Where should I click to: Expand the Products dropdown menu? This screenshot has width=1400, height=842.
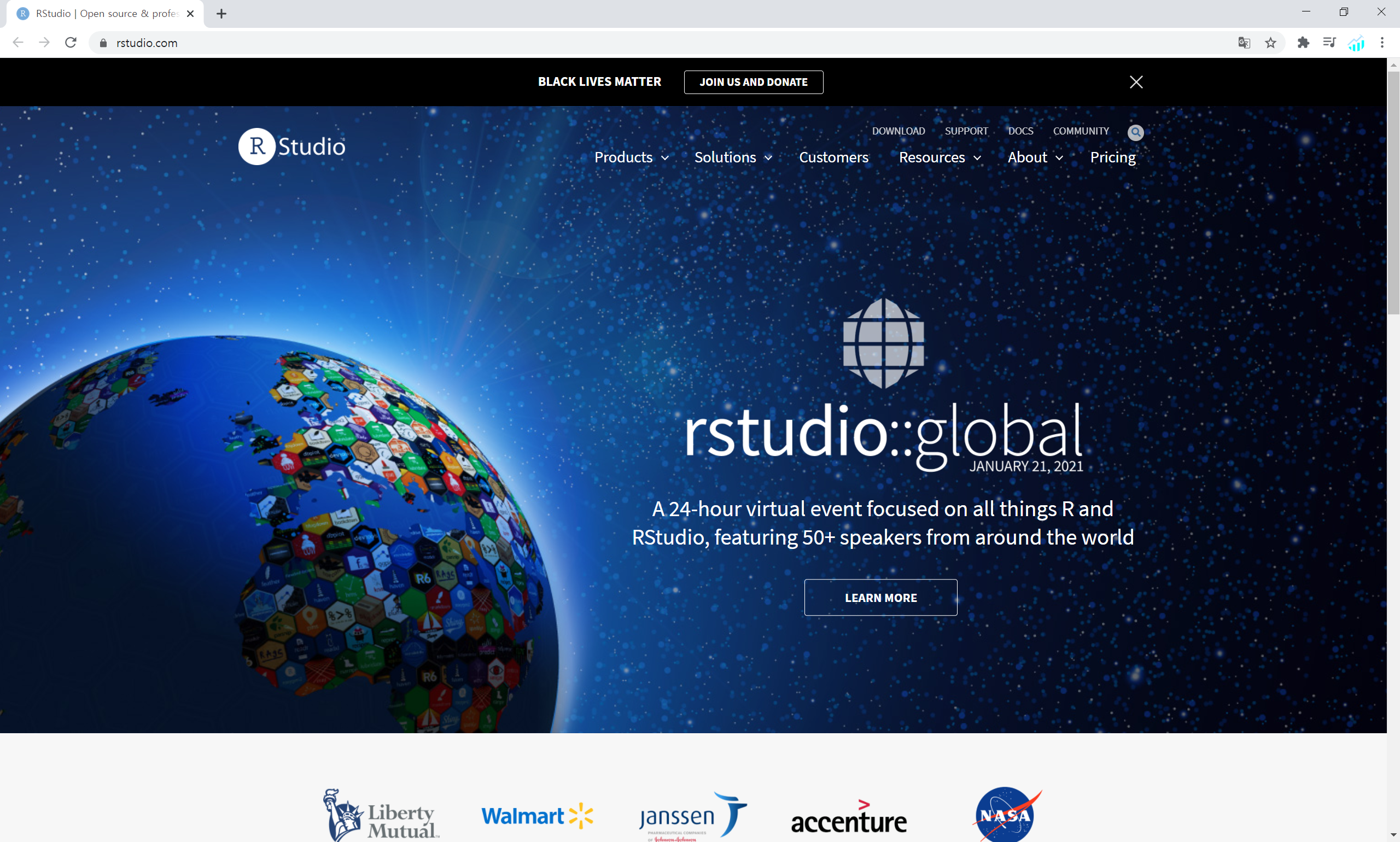click(631, 157)
